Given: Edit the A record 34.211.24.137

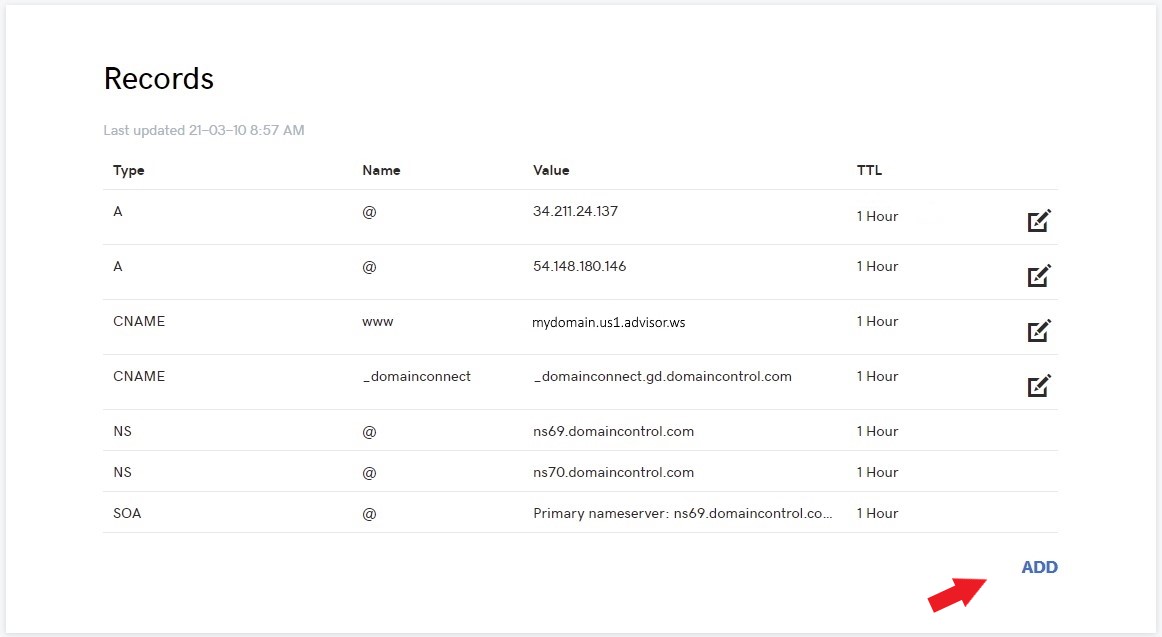Looking at the screenshot, I should 1039,221.
